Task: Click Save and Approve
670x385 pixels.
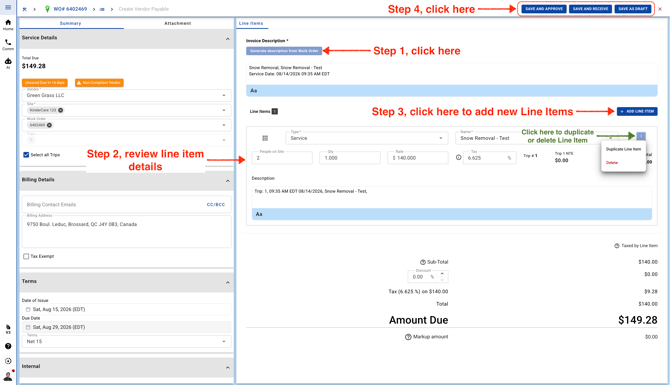Action: pos(544,9)
